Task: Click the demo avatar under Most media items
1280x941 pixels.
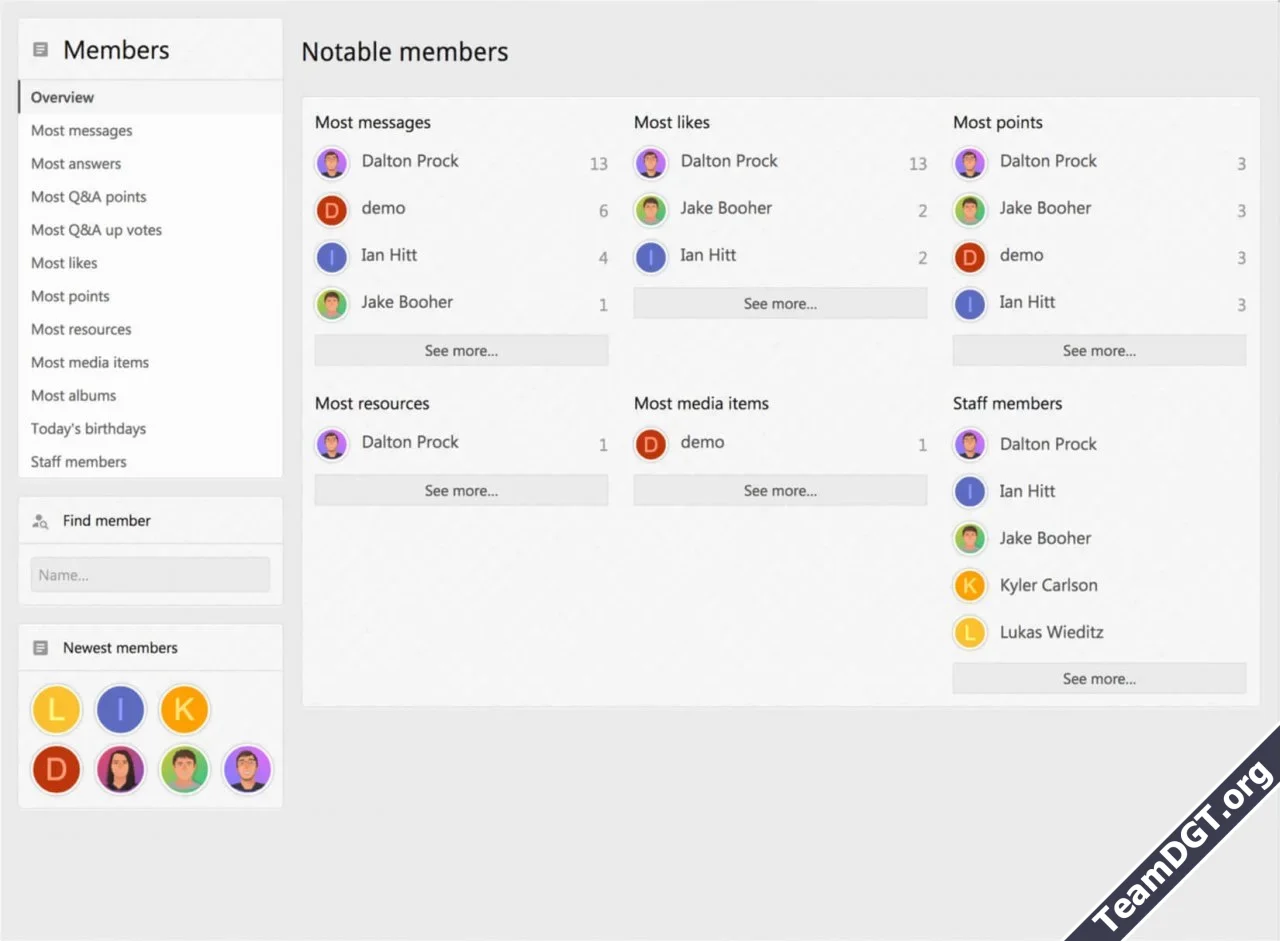Action: pyautogui.click(x=651, y=443)
